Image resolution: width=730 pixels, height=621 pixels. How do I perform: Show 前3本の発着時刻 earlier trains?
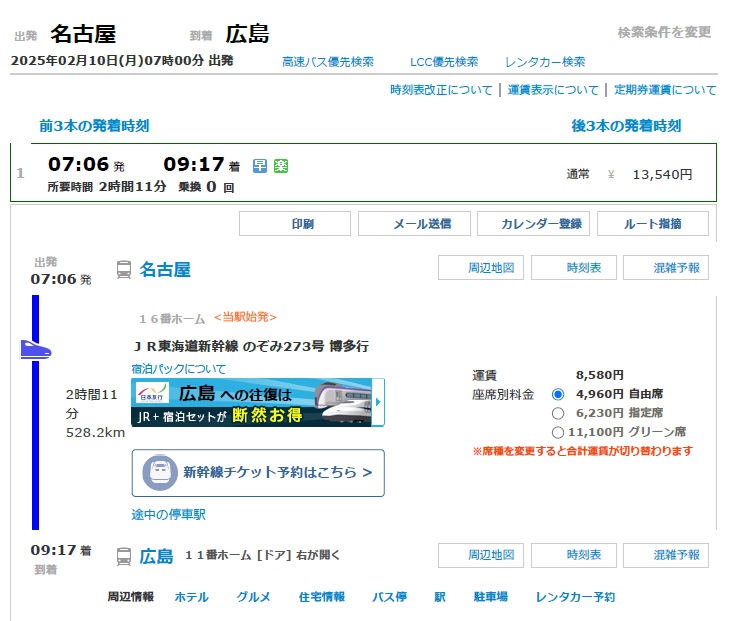coord(94,126)
